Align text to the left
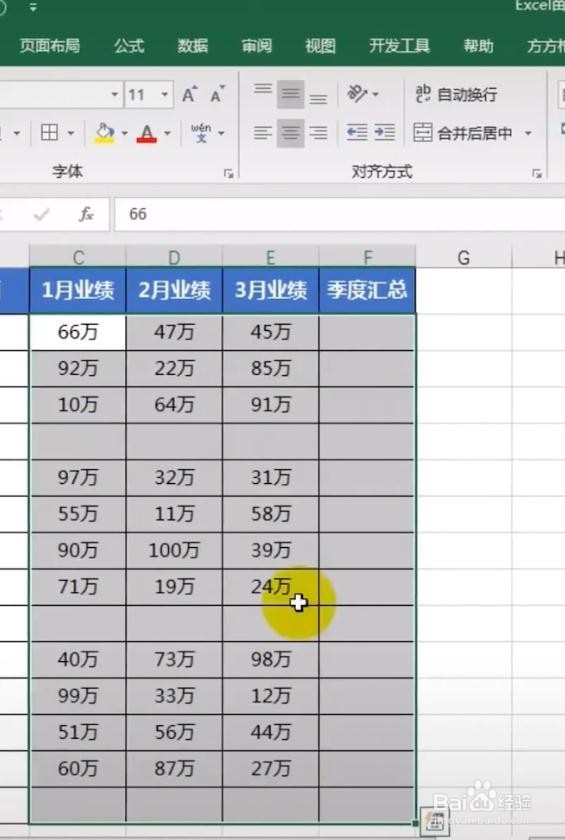Viewport: 565px width, 840px height. [x=262, y=133]
